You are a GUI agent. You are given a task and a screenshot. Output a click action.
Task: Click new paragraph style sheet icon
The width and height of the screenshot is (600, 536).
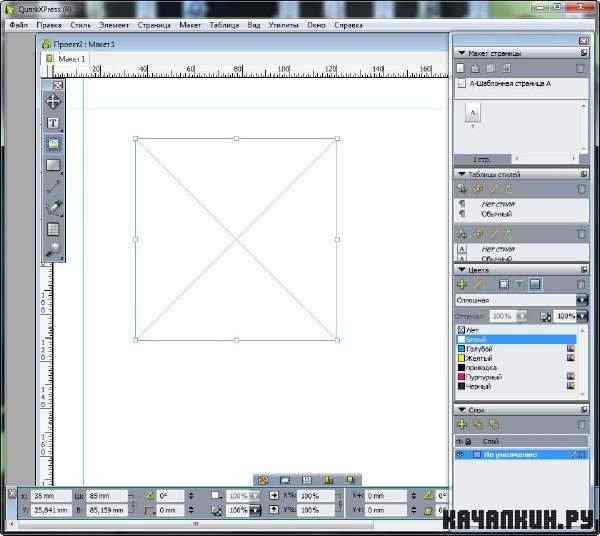coord(462,188)
